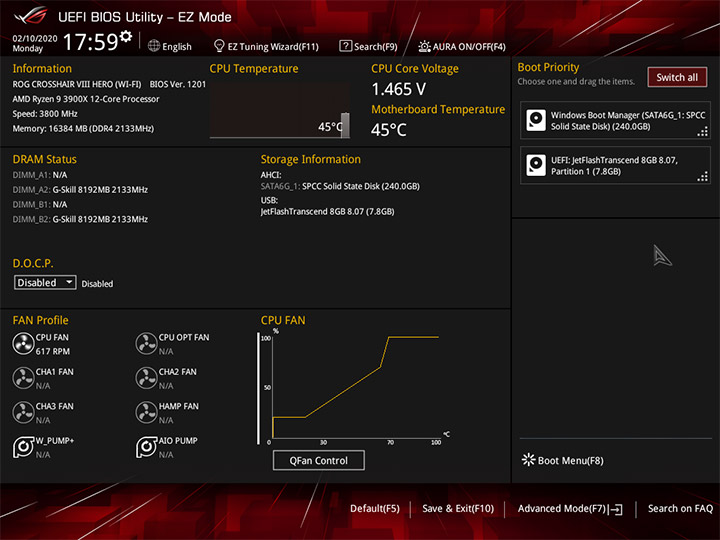
Task: Open Search on FAQ link
Action: point(680,509)
